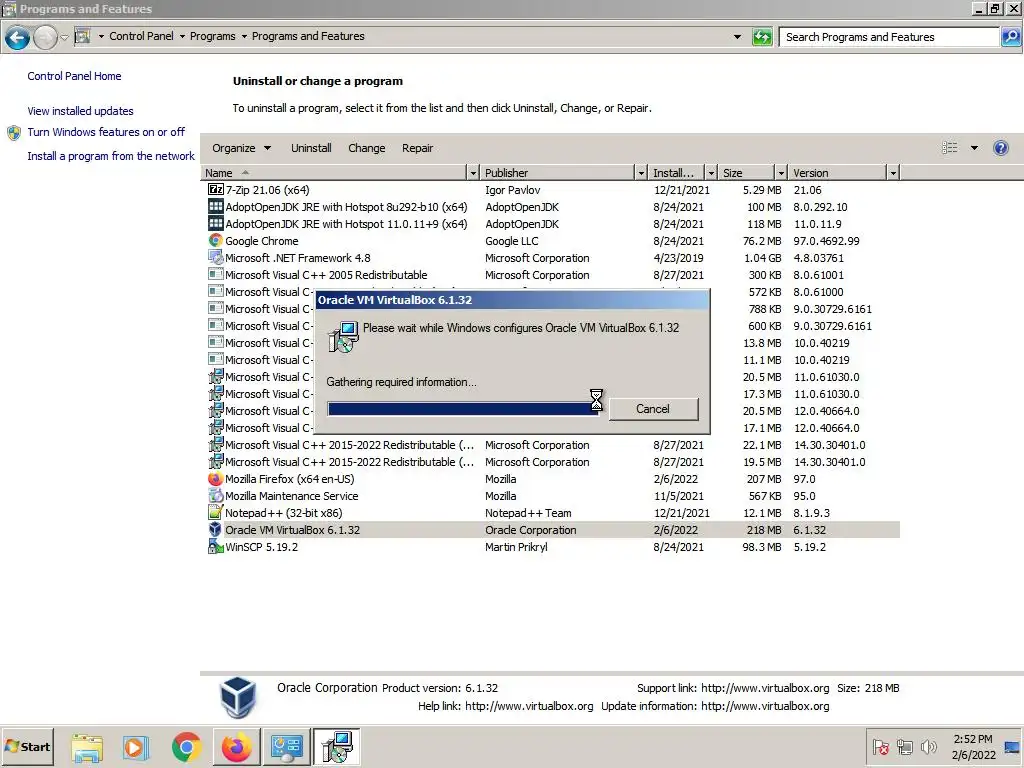Viewport: 1024px width, 768px height.
Task: Open the Publisher column filter dropdown
Action: click(x=641, y=172)
